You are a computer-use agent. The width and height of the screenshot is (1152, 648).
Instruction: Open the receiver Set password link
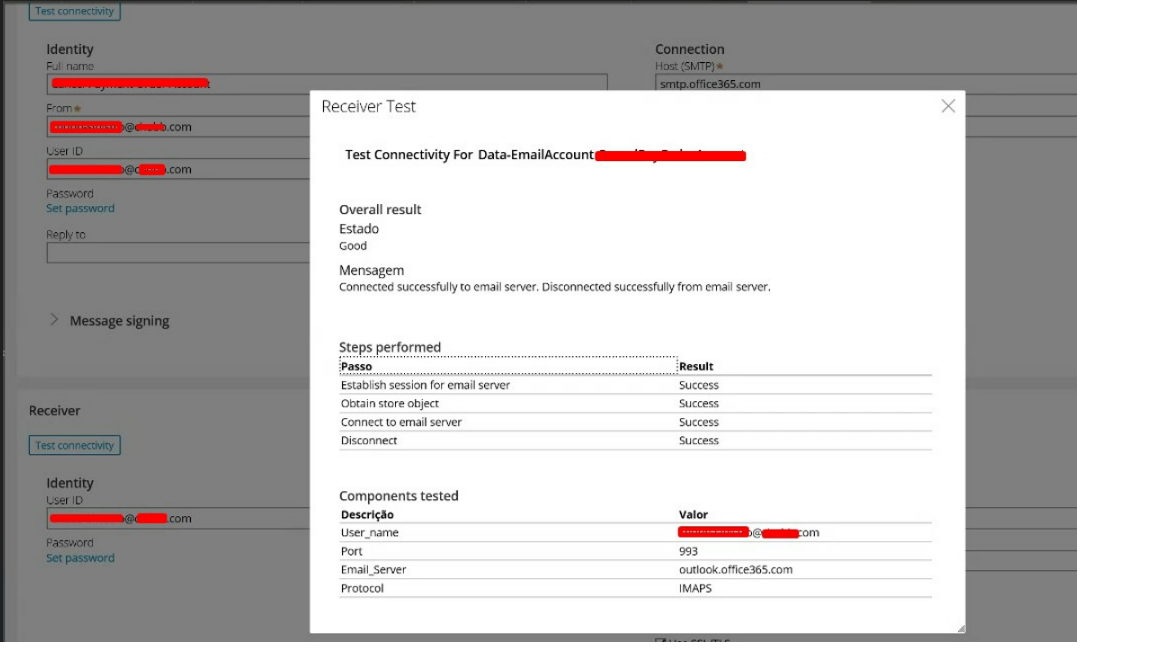tap(80, 558)
